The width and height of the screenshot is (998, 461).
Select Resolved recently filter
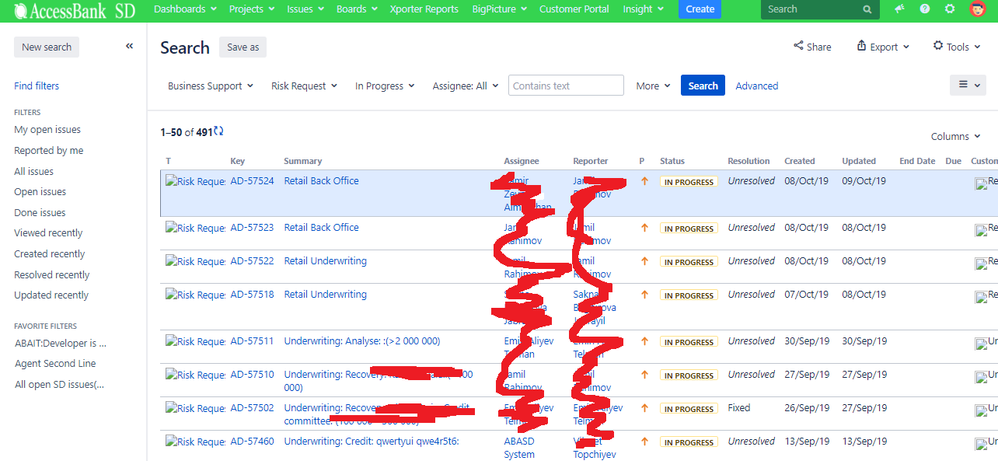[x=52, y=275]
